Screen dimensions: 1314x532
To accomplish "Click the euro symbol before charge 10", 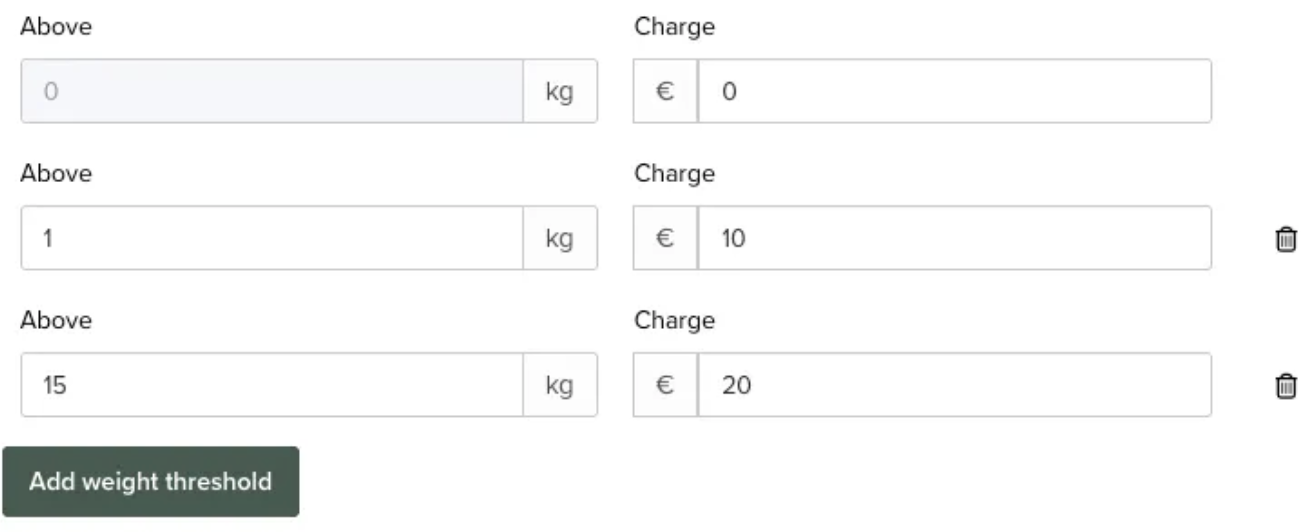I will (x=665, y=238).
